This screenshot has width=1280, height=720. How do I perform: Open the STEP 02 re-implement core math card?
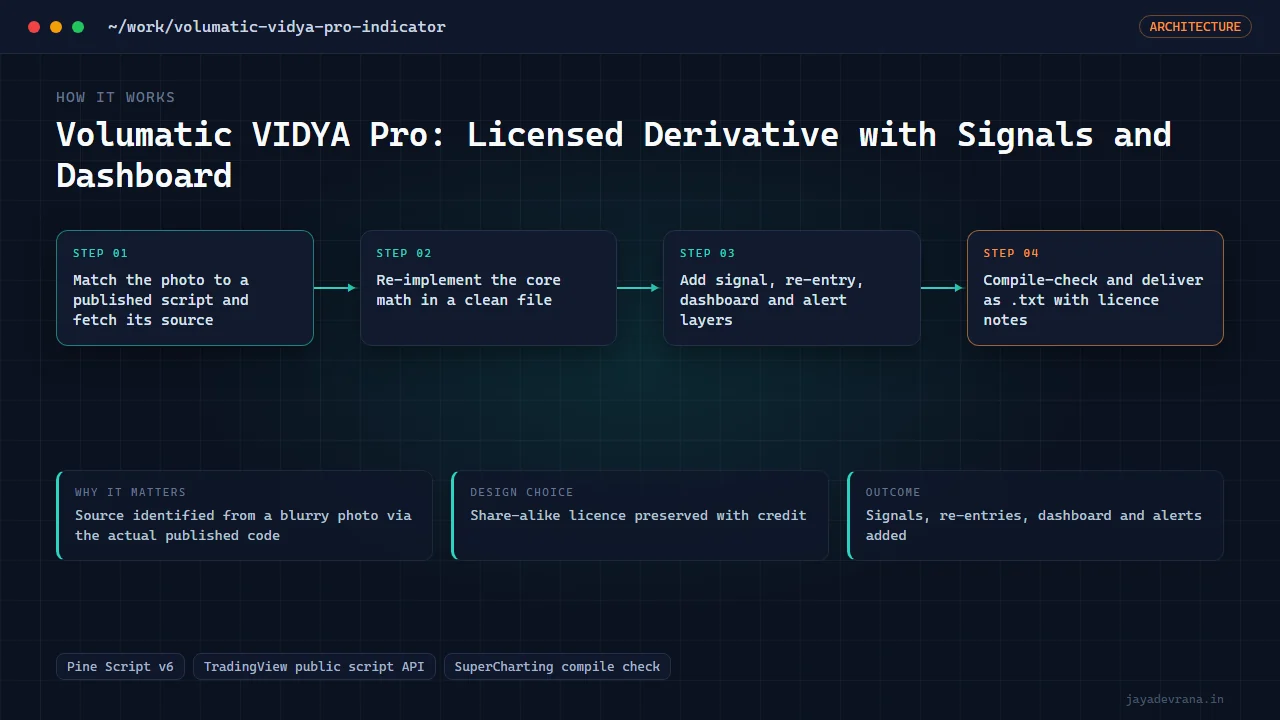click(488, 288)
